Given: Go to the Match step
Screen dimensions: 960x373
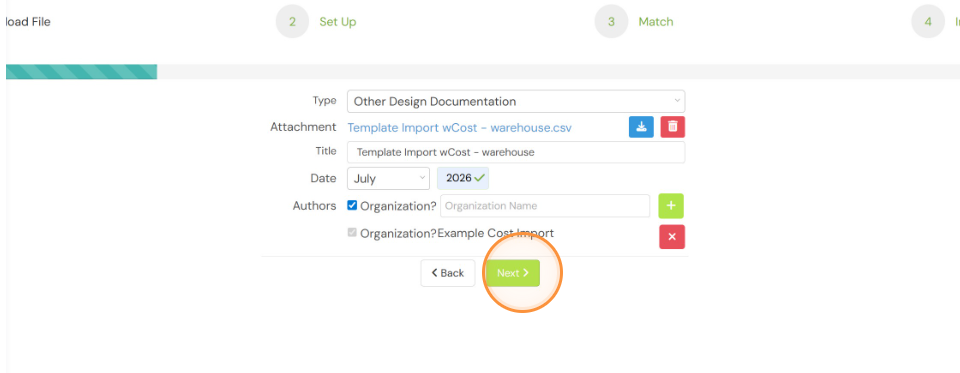Looking at the screenshot, I should pos(656,21).
